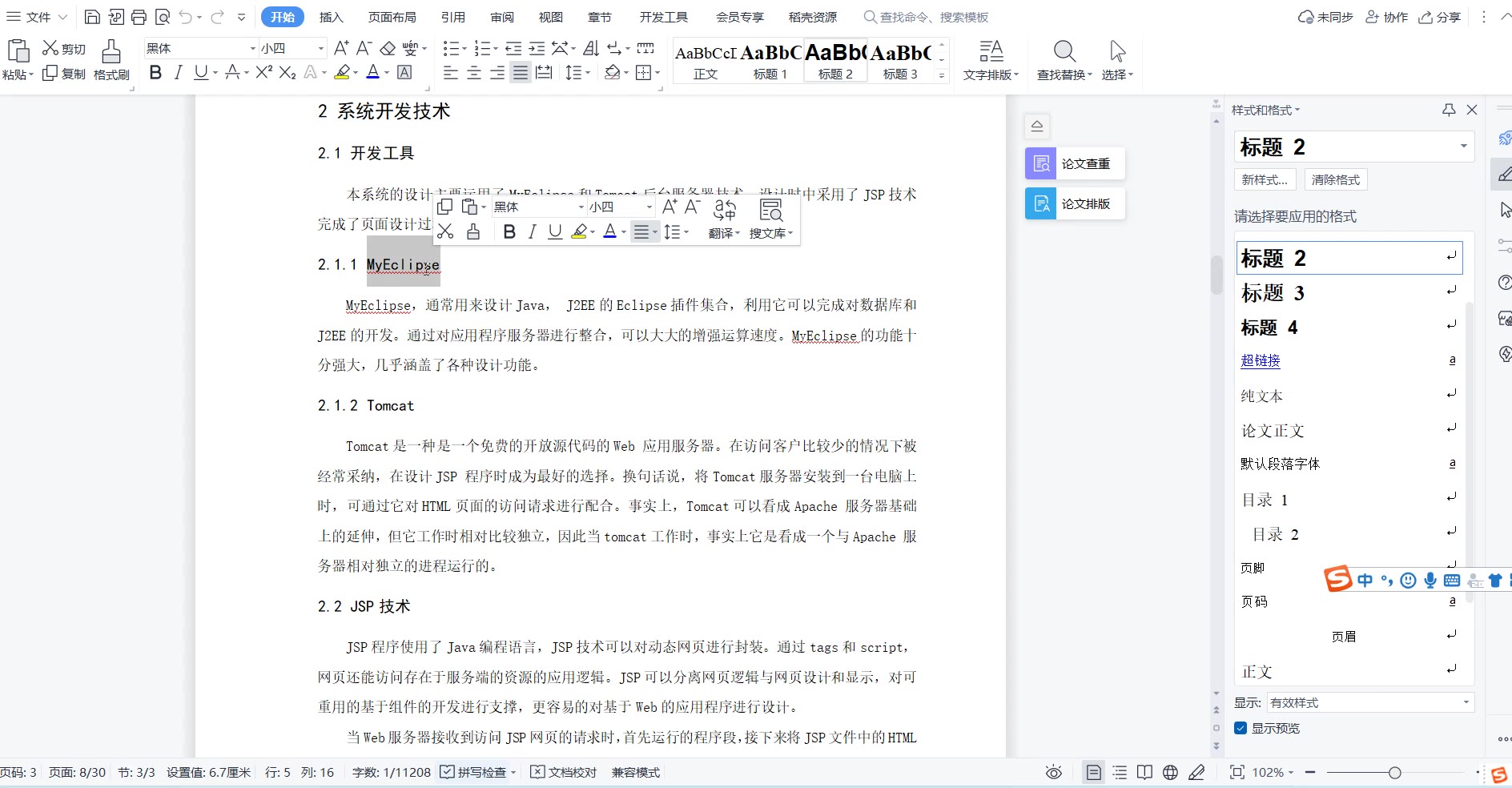Screen dimensions: 1512x788
Task: Click the Undo arrow icon
Action: 186,17
